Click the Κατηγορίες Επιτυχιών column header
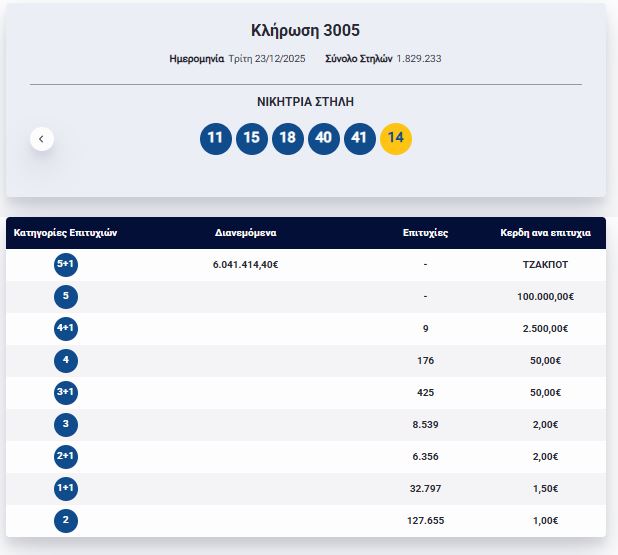Viewport: 618px width, 555px height. pos(66,233)
